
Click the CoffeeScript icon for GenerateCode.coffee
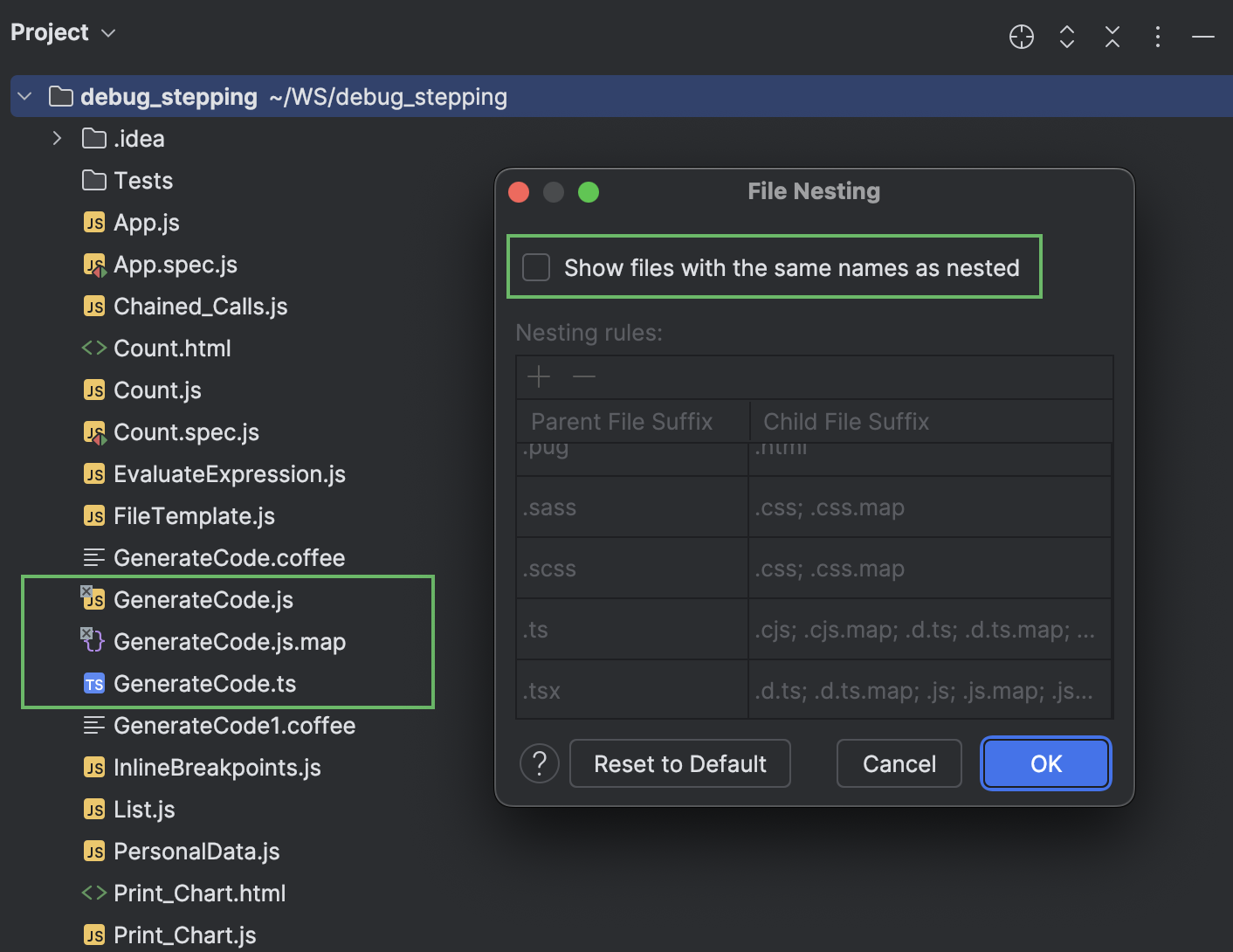[93, 557]
